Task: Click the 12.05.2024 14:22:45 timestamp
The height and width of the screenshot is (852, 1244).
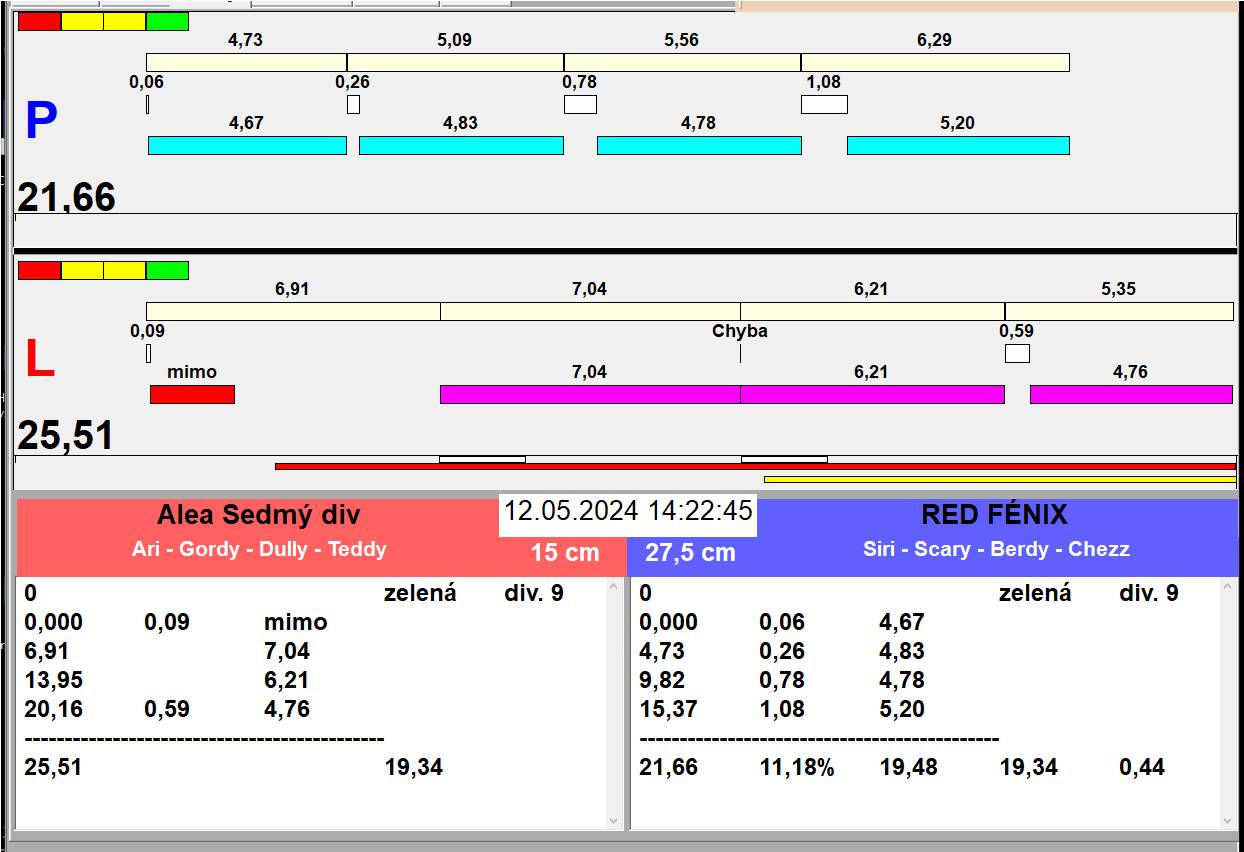Action: (628, 511)
